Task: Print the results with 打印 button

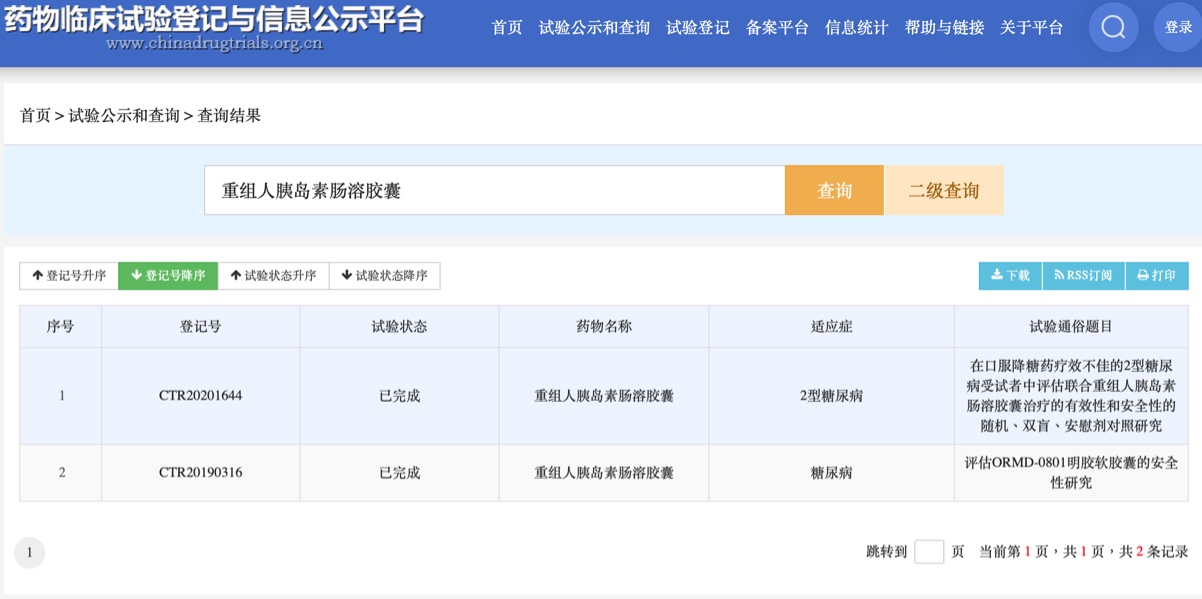Action: pyautogui.click(x=1157, y=276)
